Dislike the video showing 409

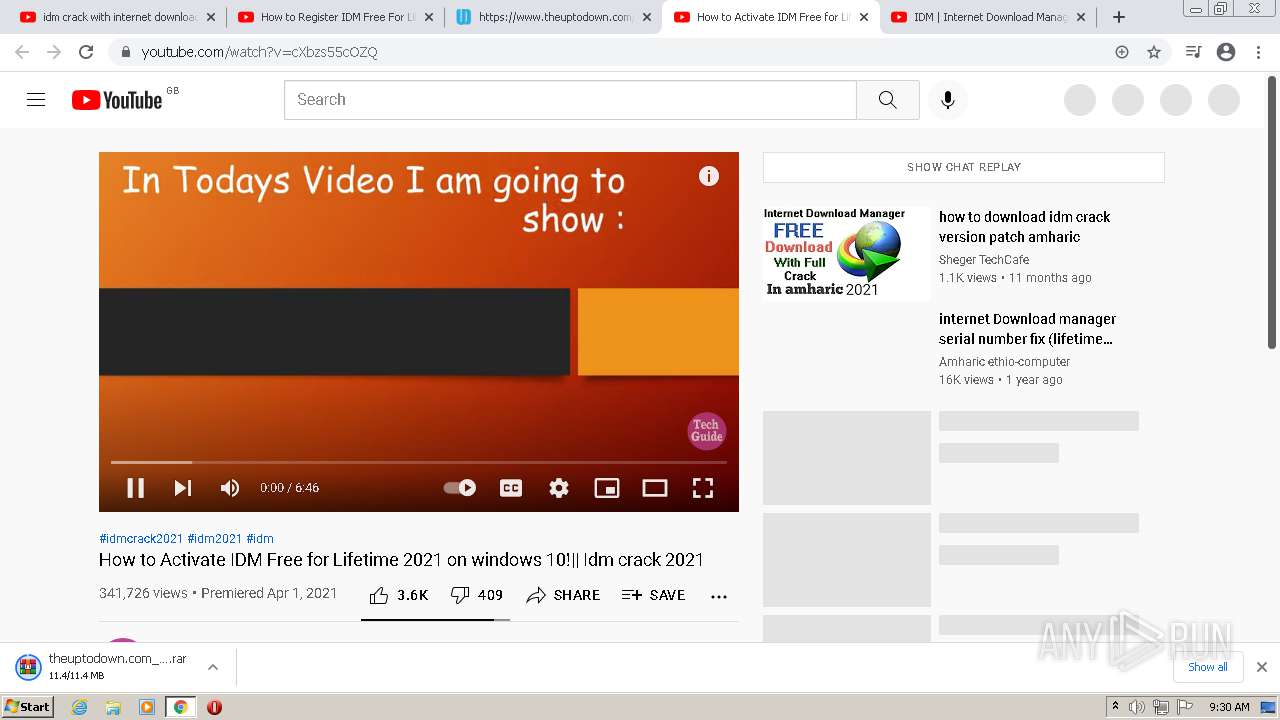coord(477,595)
